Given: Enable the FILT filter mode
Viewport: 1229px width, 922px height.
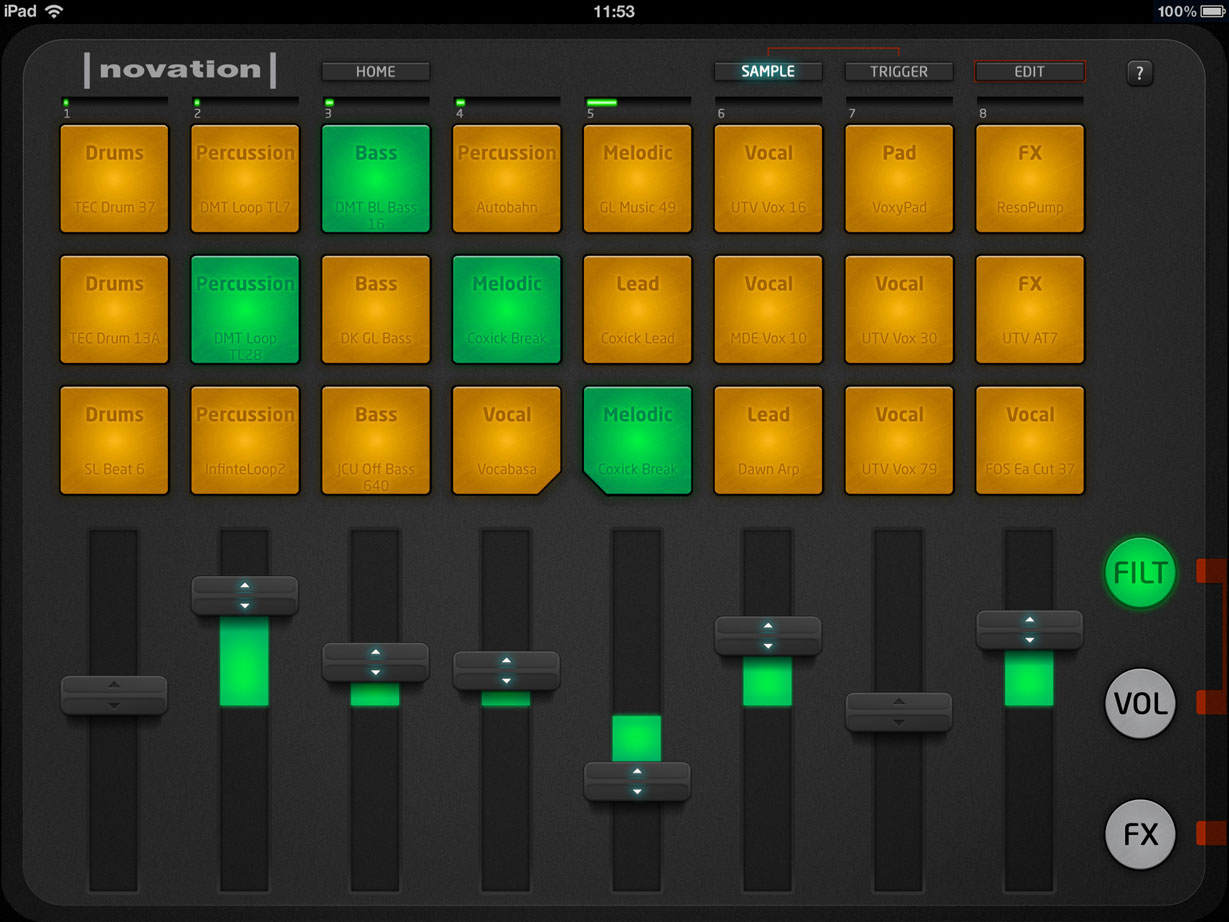Looking at the screenshot, I should [x=1139, y=573].
